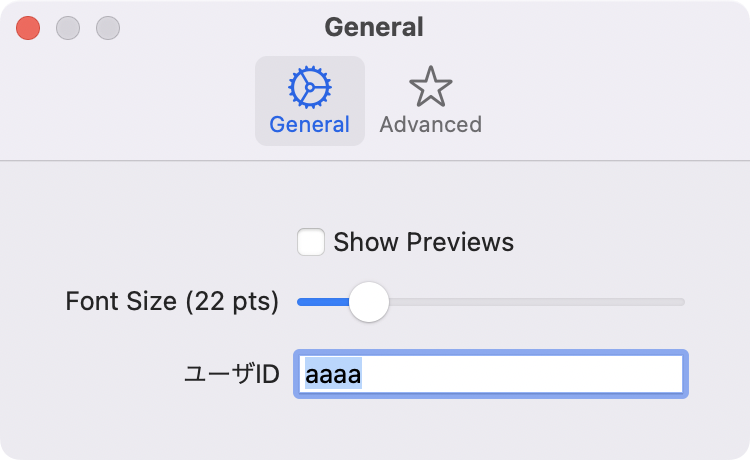Screen dimensions: 750x460
Task: Click the blue filled slider portion
Action: 323,302
